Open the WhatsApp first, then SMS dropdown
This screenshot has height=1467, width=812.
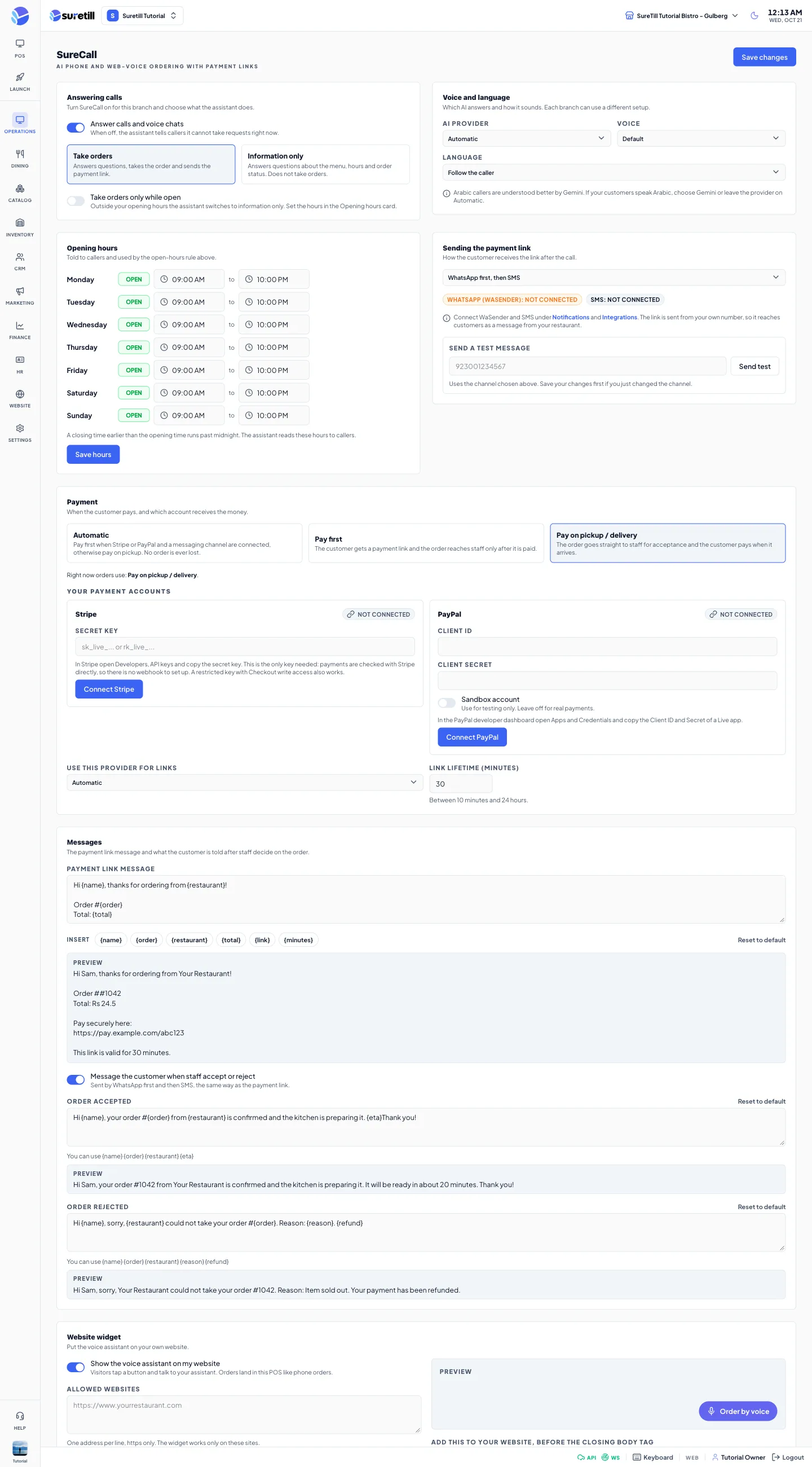click(614, 278)
